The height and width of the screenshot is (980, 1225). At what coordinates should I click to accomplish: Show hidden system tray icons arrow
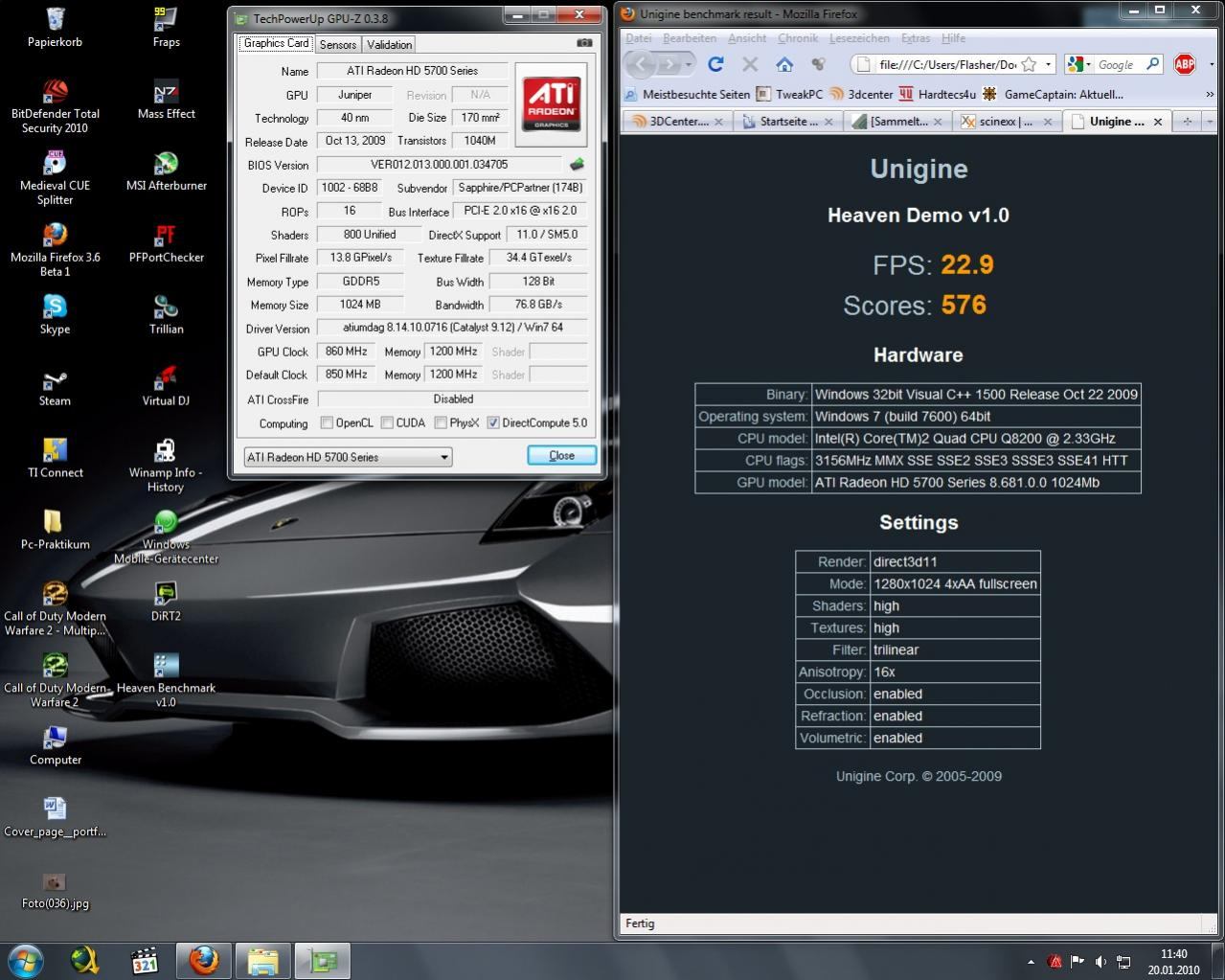click(1031, 962)
